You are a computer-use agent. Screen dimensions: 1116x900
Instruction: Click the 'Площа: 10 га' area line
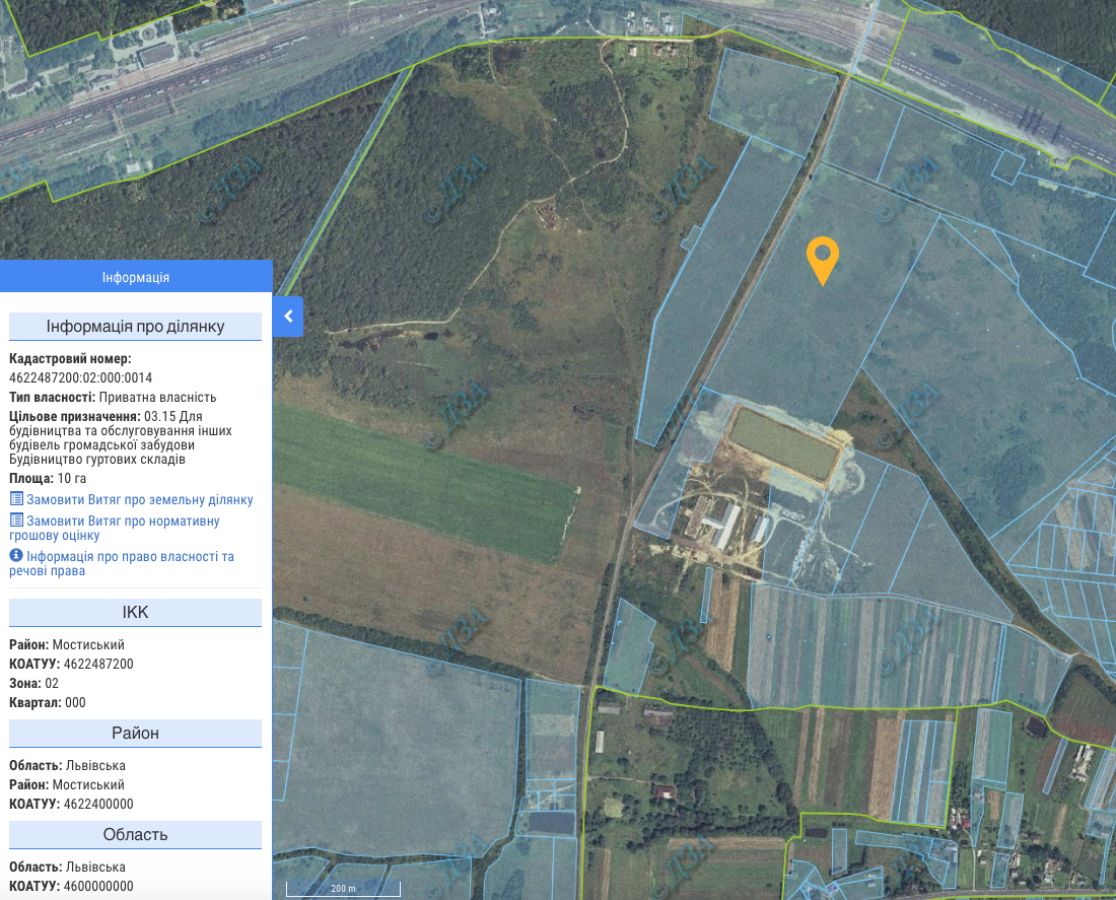(48, 479)
